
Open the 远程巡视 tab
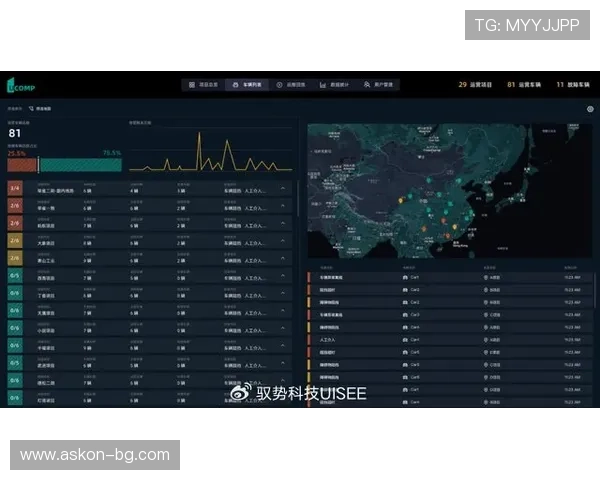tap(291, 85)
